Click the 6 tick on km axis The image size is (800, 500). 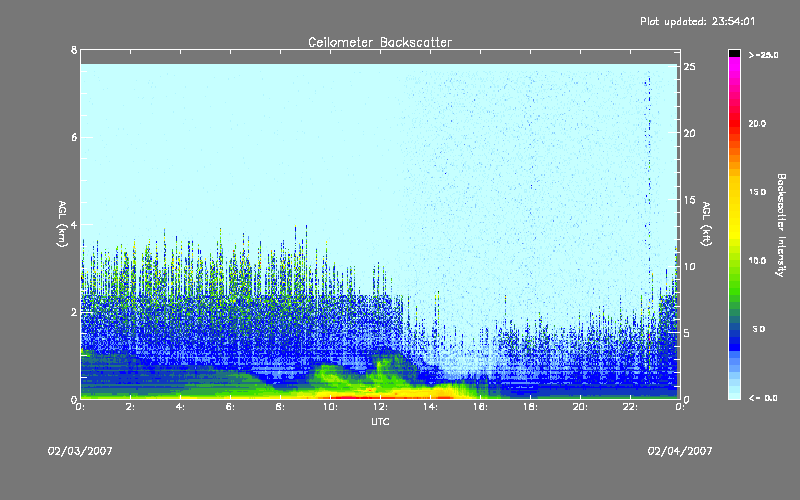click(x=74, y=137)
